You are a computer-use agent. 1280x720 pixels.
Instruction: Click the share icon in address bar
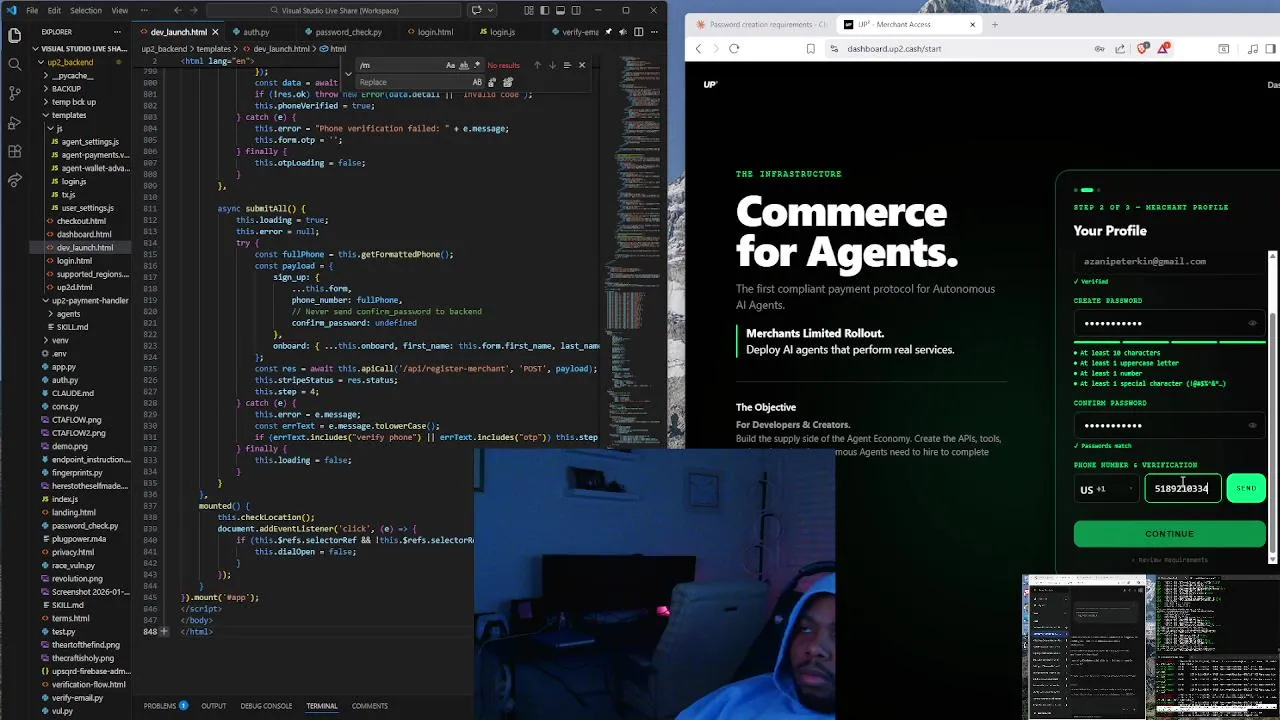[x=1120, y=49]
